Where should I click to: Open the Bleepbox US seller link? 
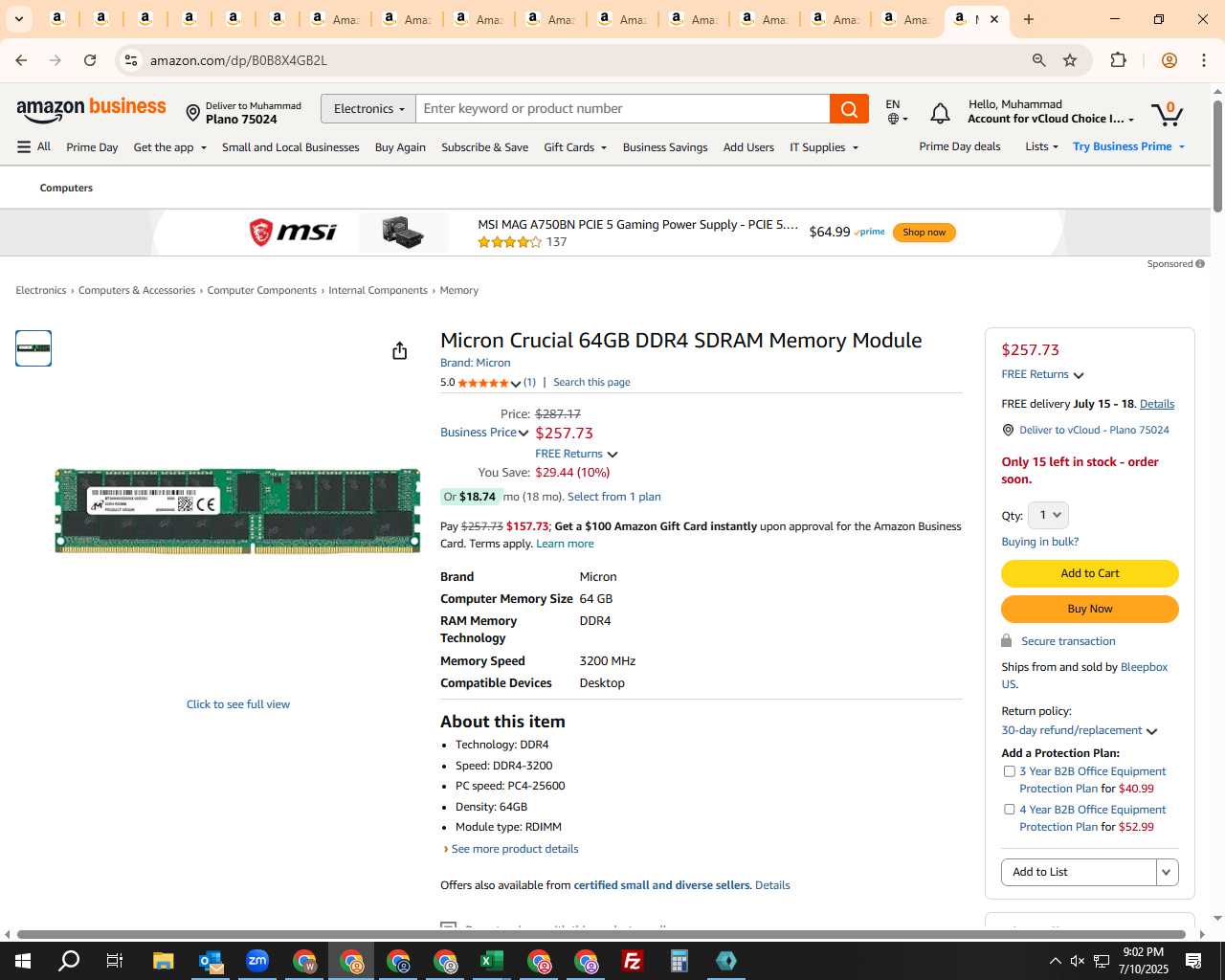[1085, 676]
